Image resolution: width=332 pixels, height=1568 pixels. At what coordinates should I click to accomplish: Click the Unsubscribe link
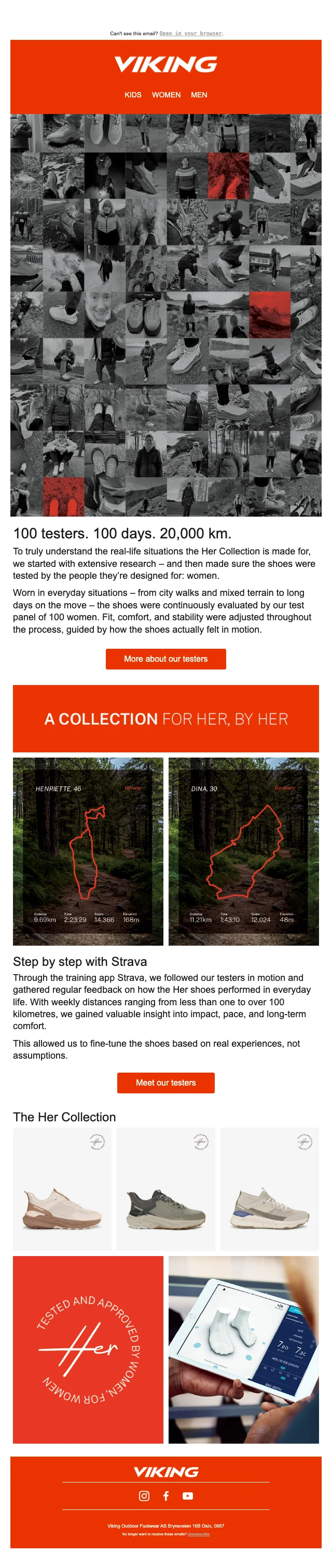tap(199, 1534)
